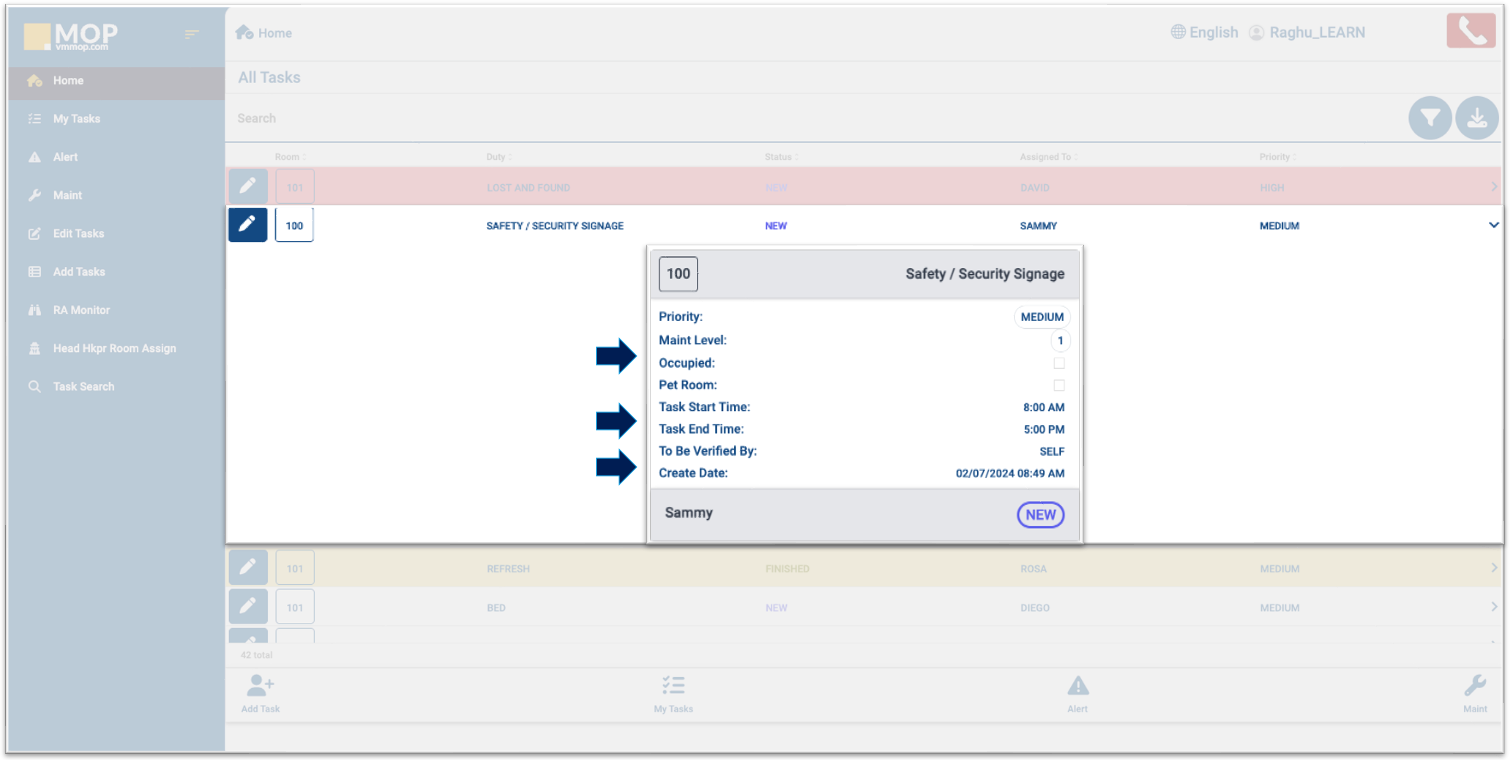Toggle the Occupied checkbox
The image size is (1510, 760).
tap(1059, 363)
